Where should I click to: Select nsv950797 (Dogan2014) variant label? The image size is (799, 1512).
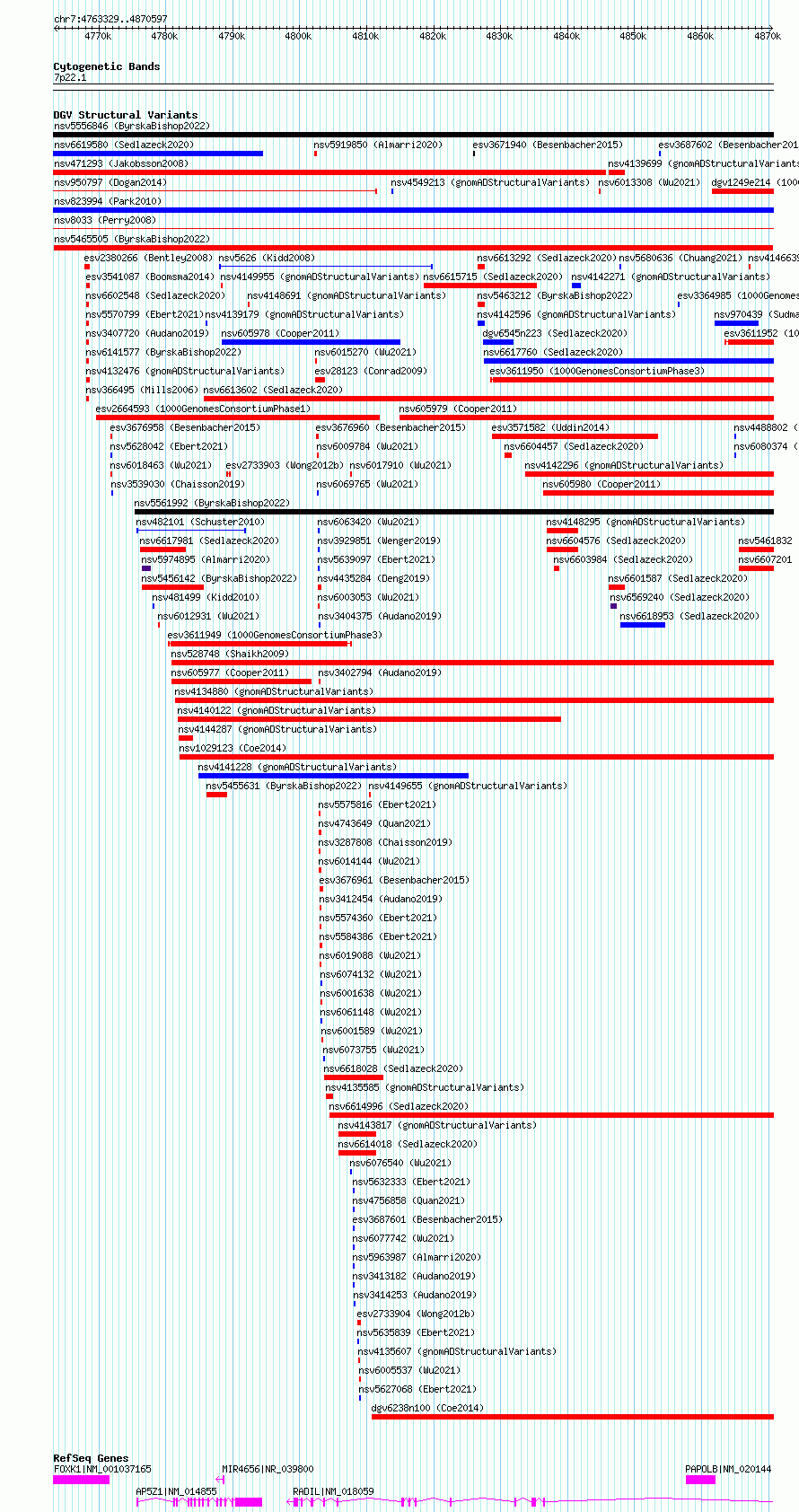110,182
